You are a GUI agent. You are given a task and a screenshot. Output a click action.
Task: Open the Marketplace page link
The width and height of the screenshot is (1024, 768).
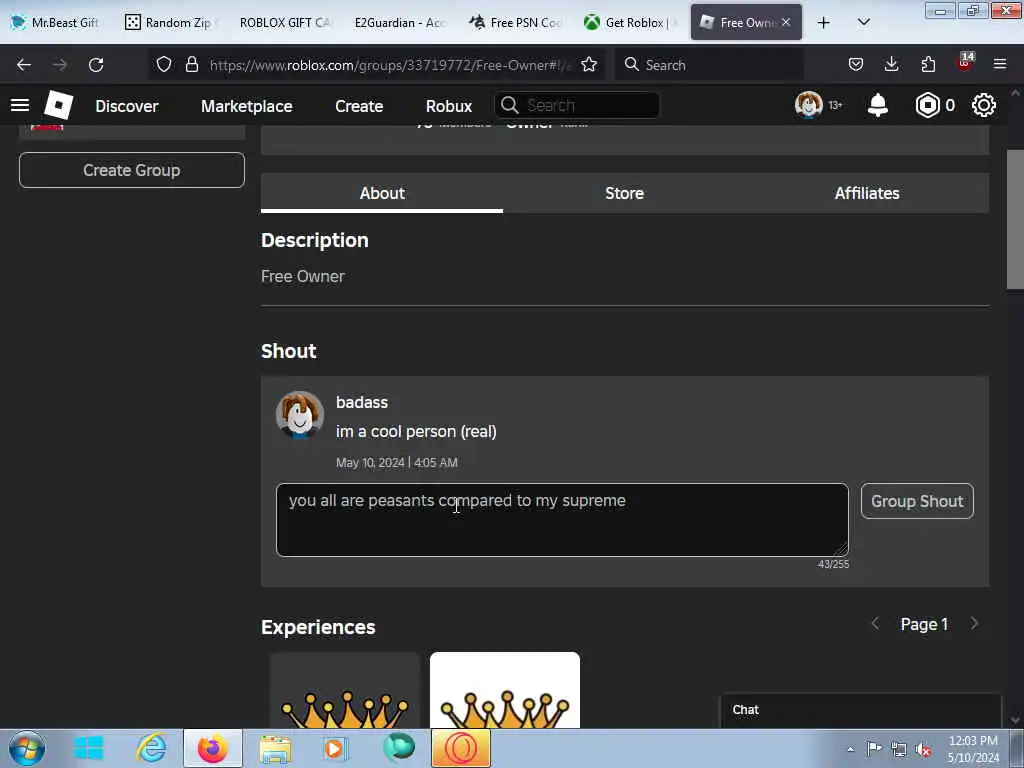[247, 106]
